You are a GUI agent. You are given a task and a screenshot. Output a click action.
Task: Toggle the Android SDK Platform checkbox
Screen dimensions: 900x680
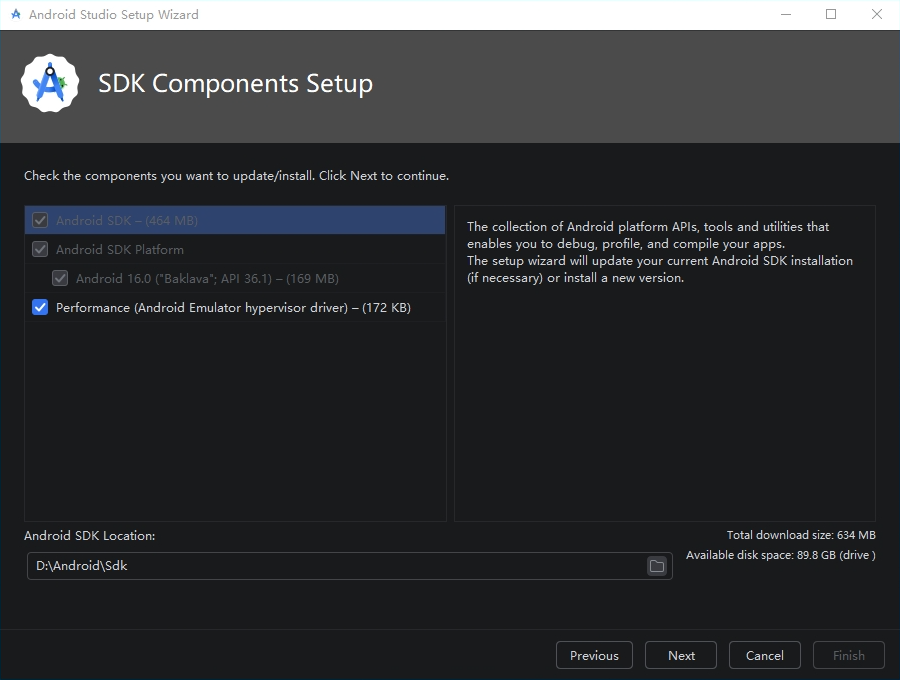(x=40, y=250)
